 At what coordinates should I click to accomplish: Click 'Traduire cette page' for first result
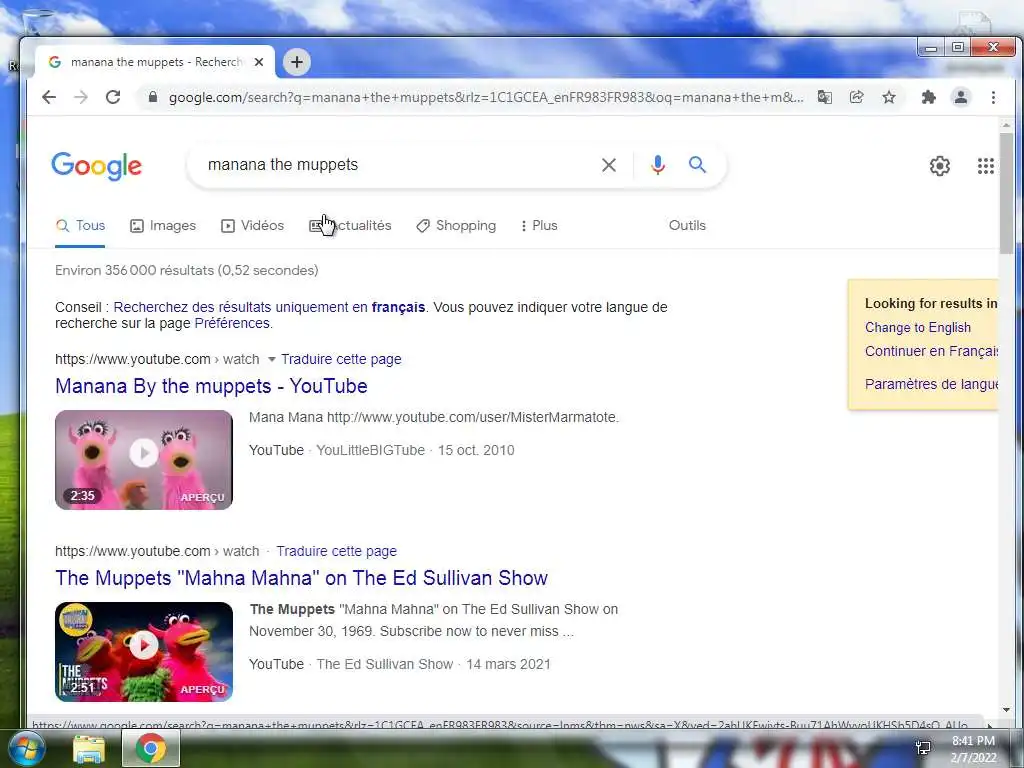coord(341,359)
